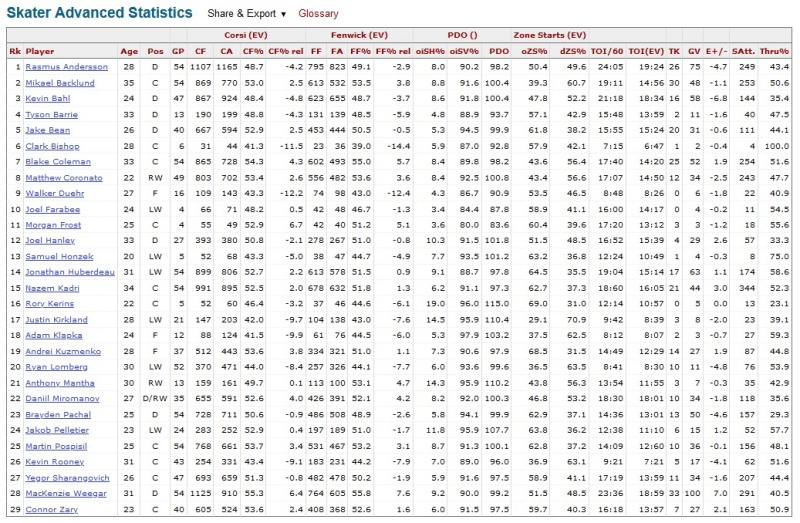Select the Jake Bean link

[x=47, y=130]
